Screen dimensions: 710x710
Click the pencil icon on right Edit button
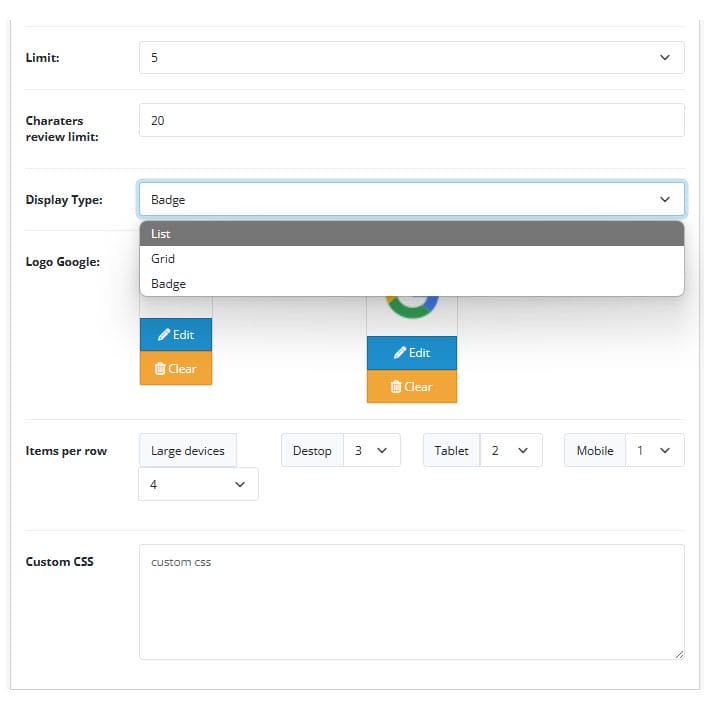click(399, 353)
